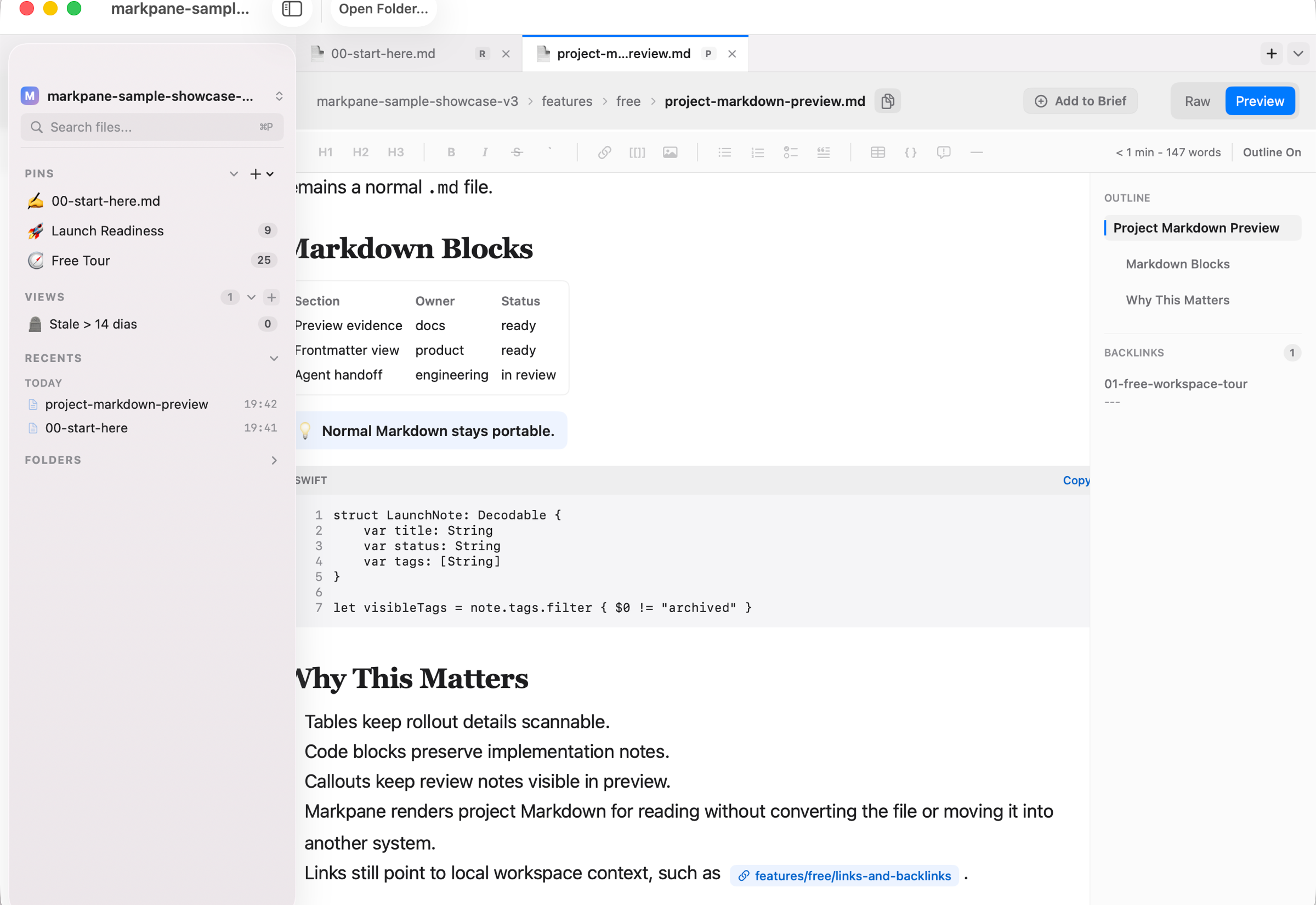
Task: Collapse the RECENTS section
Action: pos(274,358)
